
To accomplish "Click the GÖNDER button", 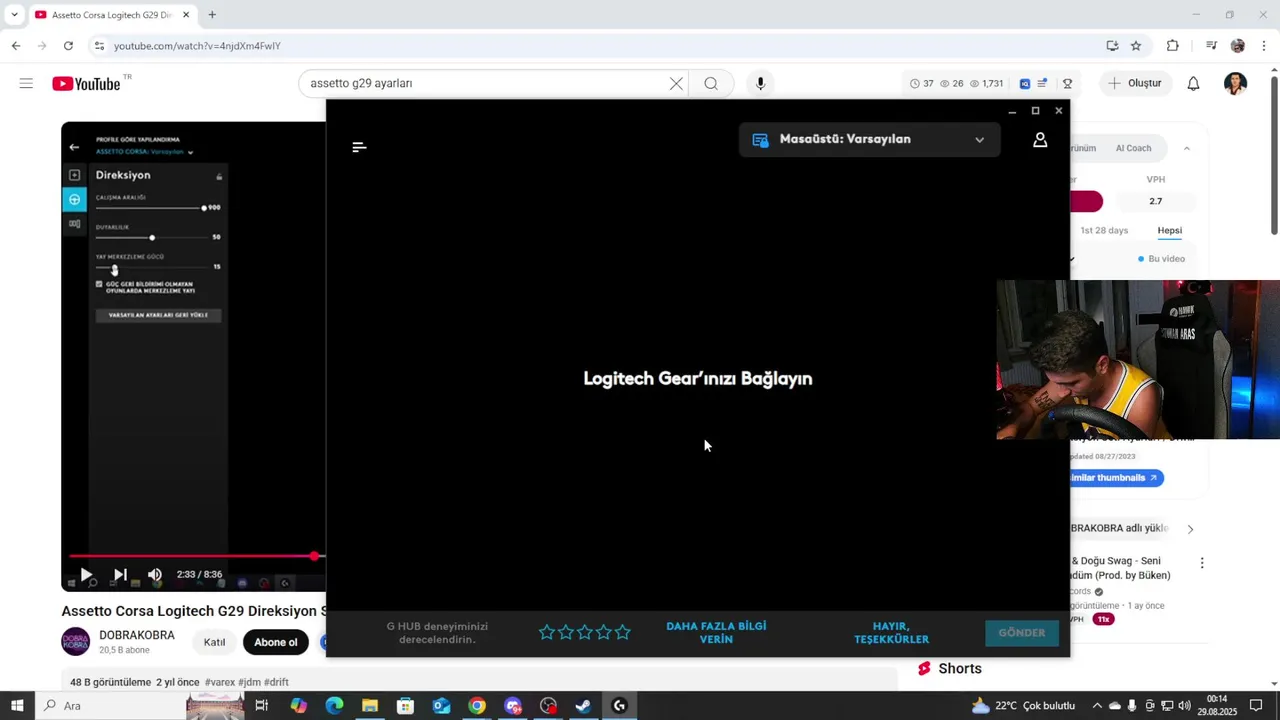I will (x=1022, y=633).
